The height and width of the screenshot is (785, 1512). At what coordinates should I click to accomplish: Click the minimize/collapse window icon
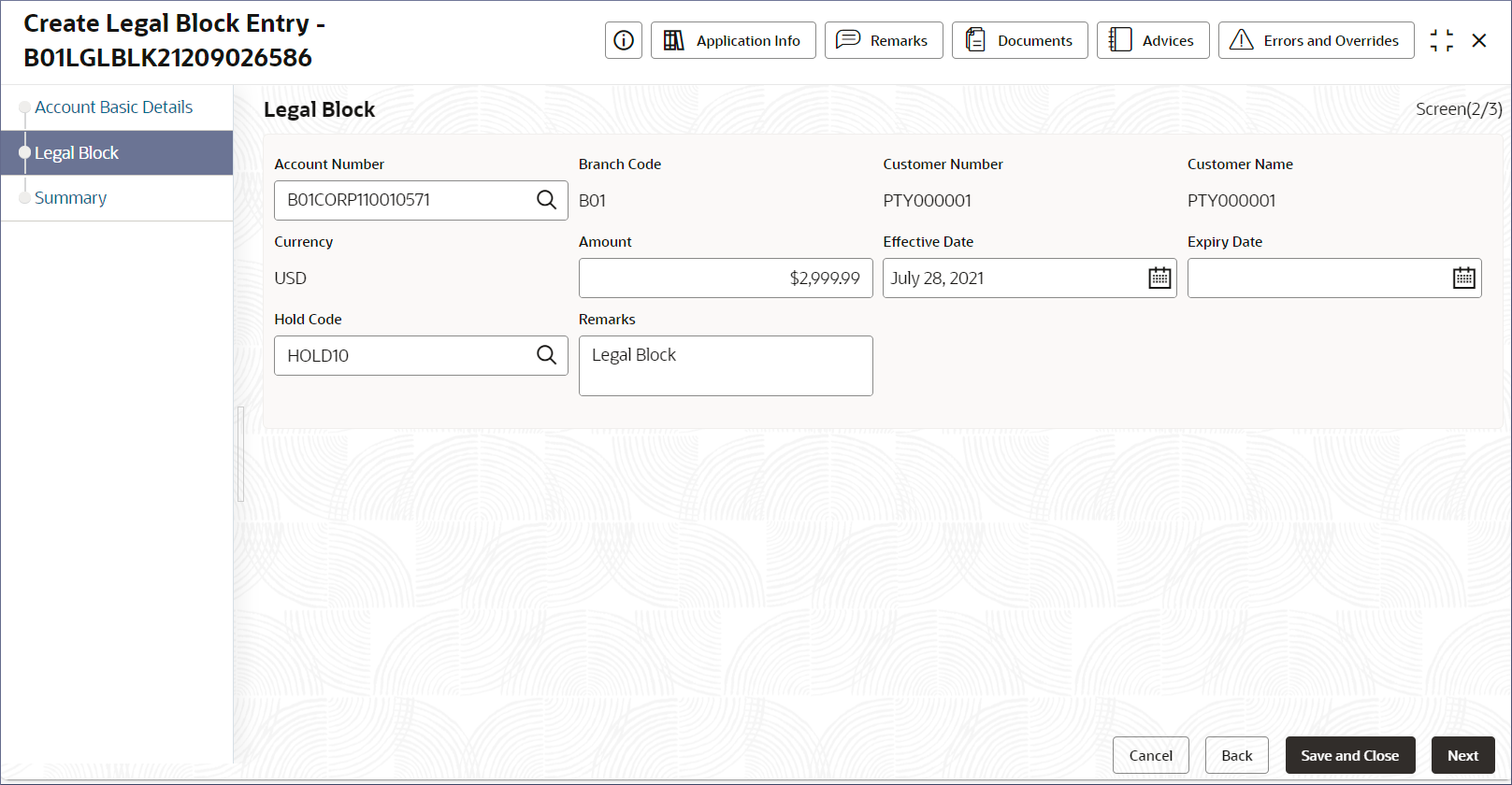click(1441, 40)
